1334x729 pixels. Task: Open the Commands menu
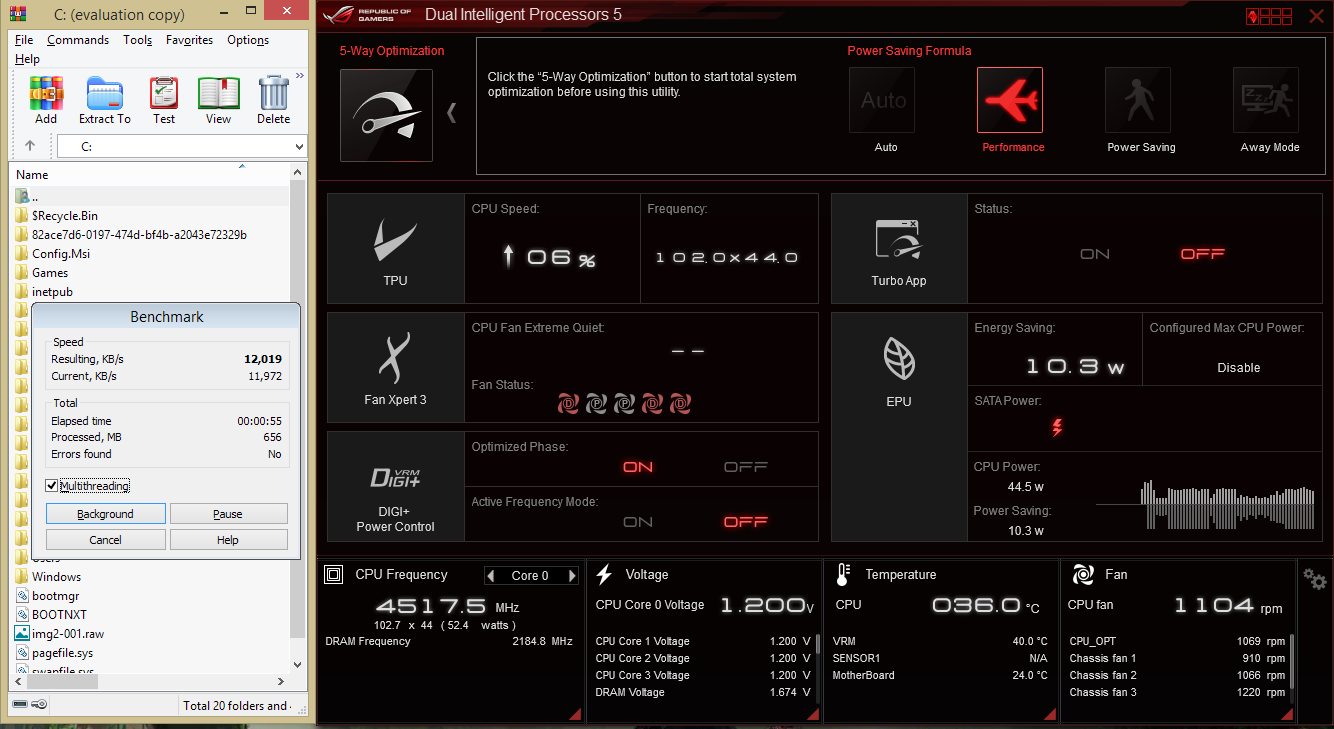pos(78,40)
